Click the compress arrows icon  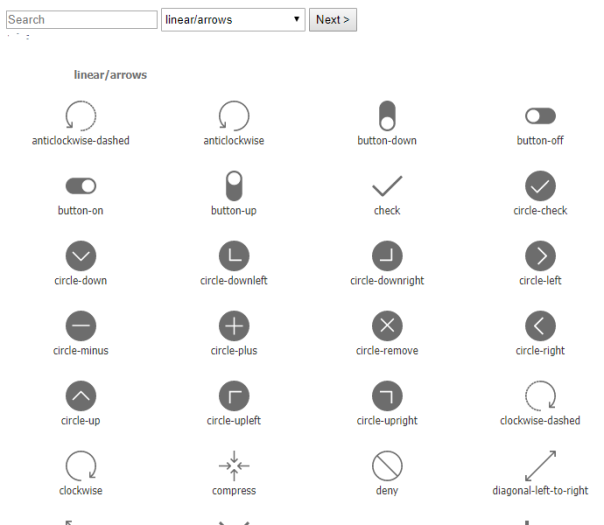[x=234, y=466]
